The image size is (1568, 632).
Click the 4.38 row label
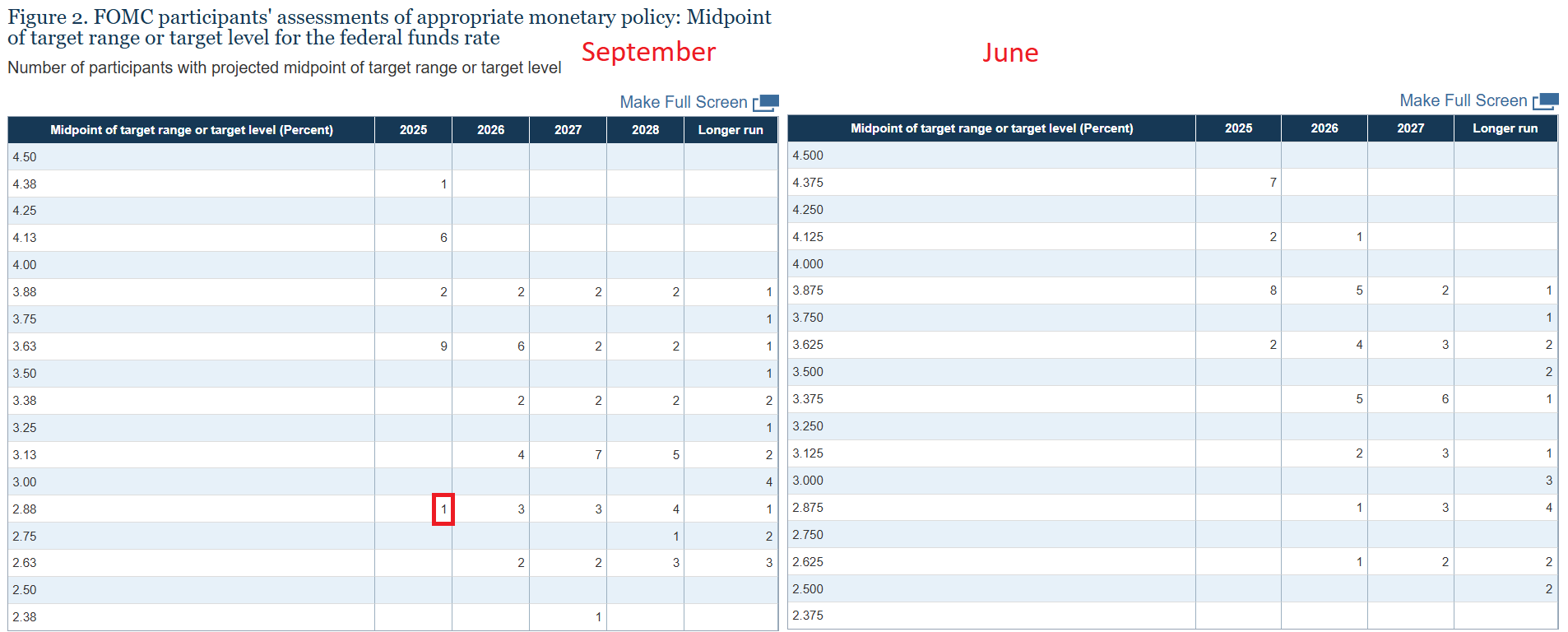pos(25,184)
